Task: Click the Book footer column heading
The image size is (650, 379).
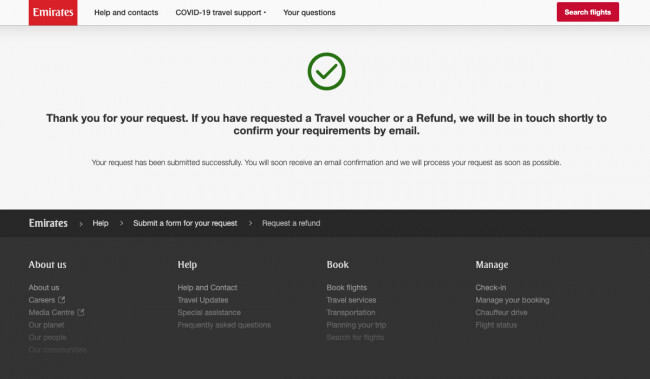Action: tap(337, 265)
